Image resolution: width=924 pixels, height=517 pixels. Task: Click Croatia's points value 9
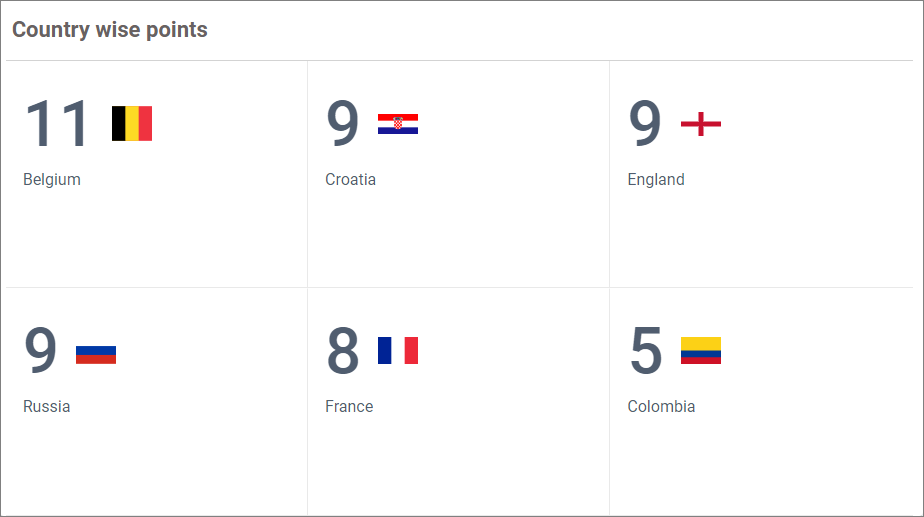pos(343,125)
